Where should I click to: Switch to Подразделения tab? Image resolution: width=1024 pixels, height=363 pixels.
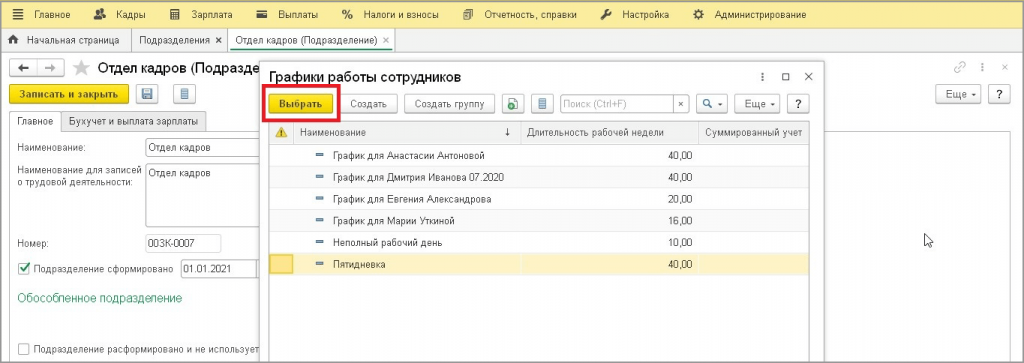click(174, 40)
